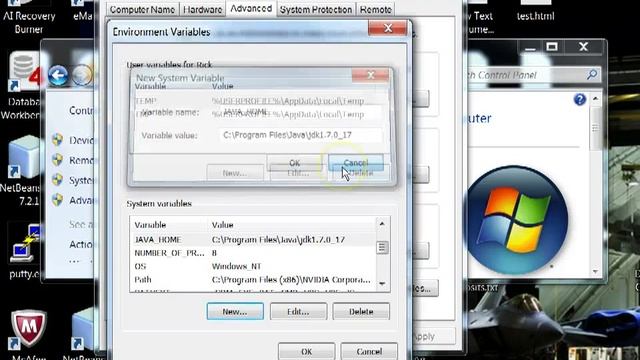This screenshot has height=360, width=640.
Task: Click shield icon beside Remote settings link
Action: coord(58,160)
